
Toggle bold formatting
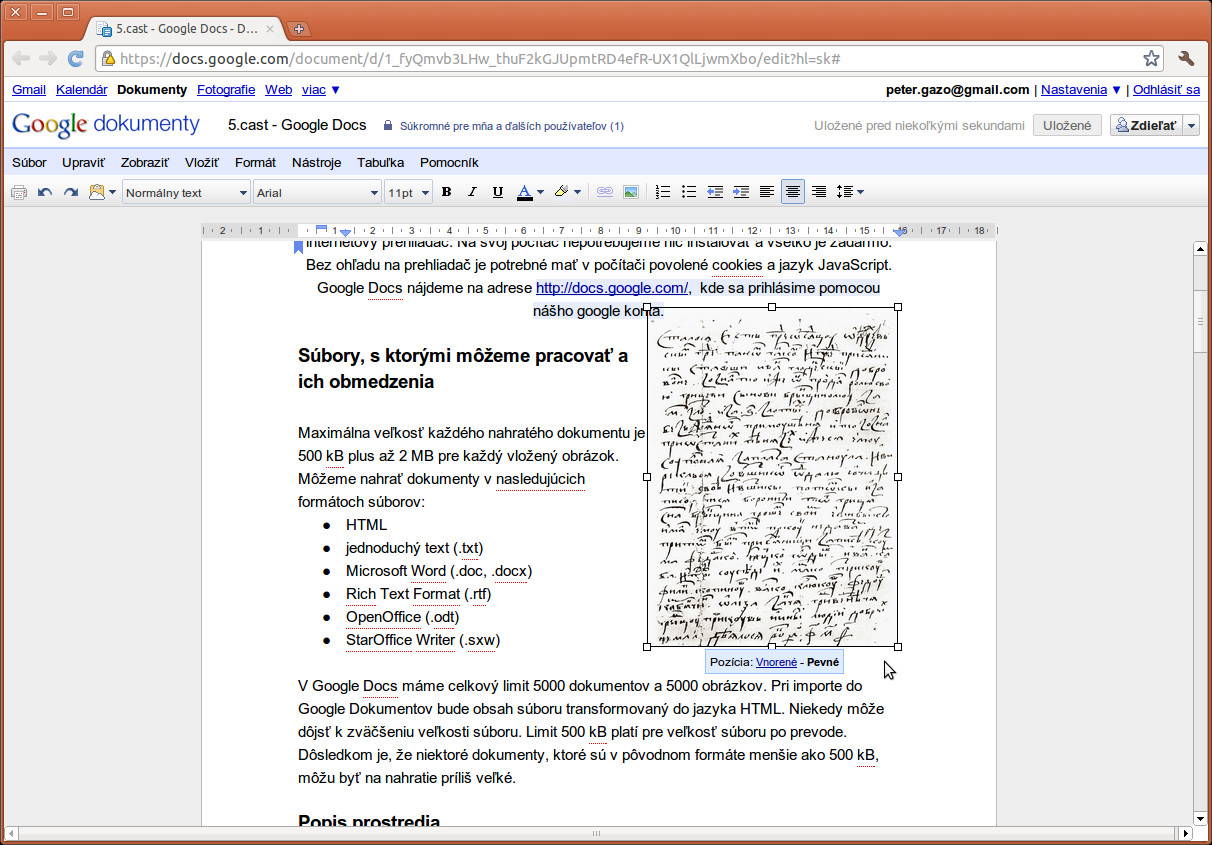446,192
